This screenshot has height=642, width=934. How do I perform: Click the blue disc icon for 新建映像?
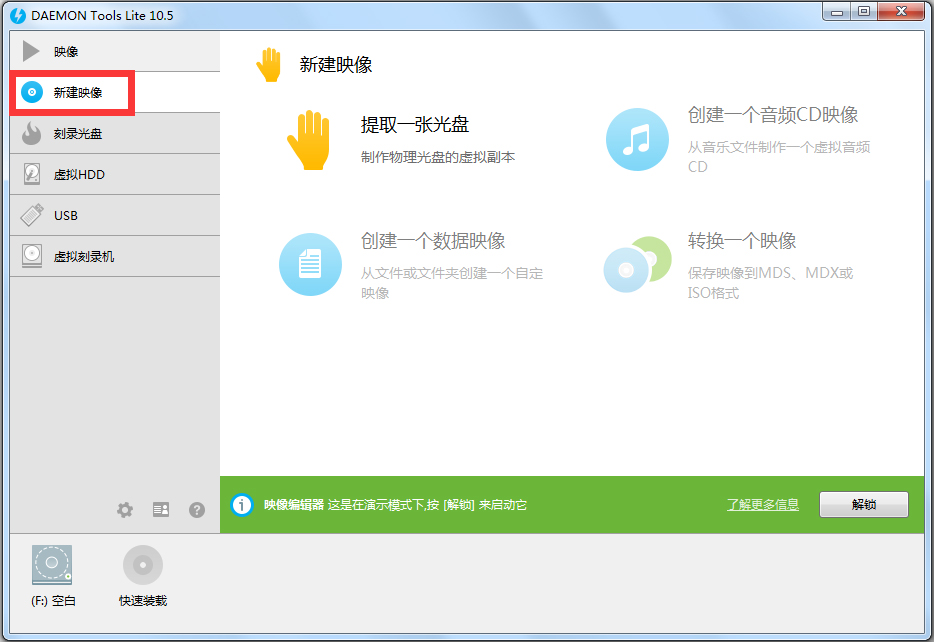pos(32,92)
